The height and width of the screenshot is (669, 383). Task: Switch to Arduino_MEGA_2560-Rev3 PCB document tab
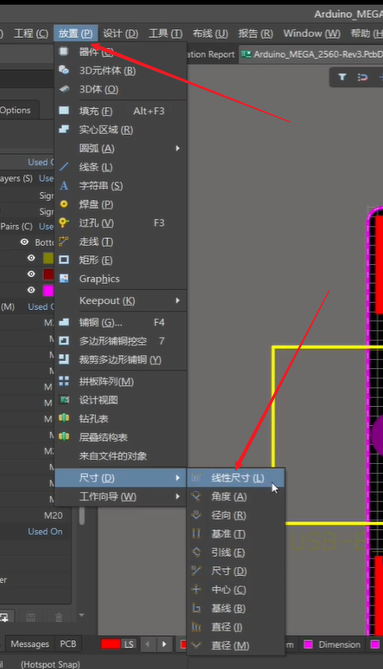311,54
